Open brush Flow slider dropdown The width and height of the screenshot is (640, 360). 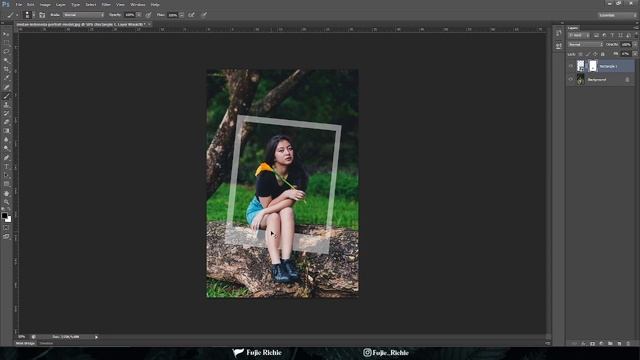tap(182, 15)
